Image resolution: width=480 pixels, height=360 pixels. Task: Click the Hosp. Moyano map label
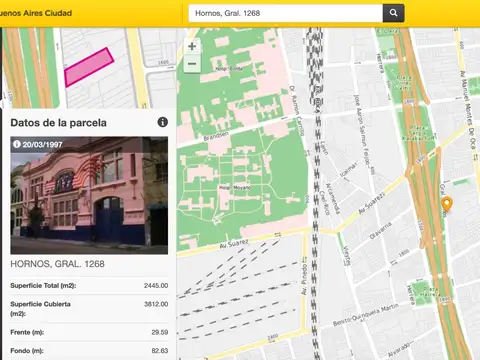(x=235, y=188)
